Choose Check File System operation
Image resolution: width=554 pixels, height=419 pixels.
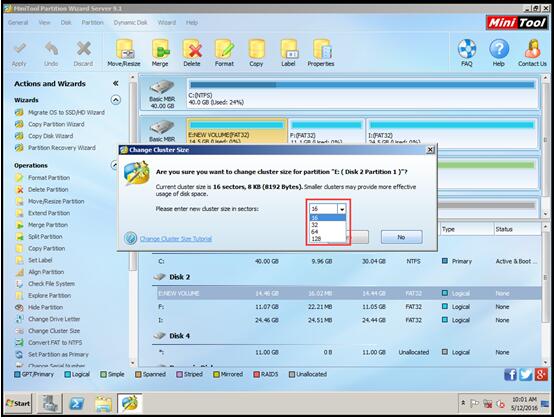(x=51, y=283)
